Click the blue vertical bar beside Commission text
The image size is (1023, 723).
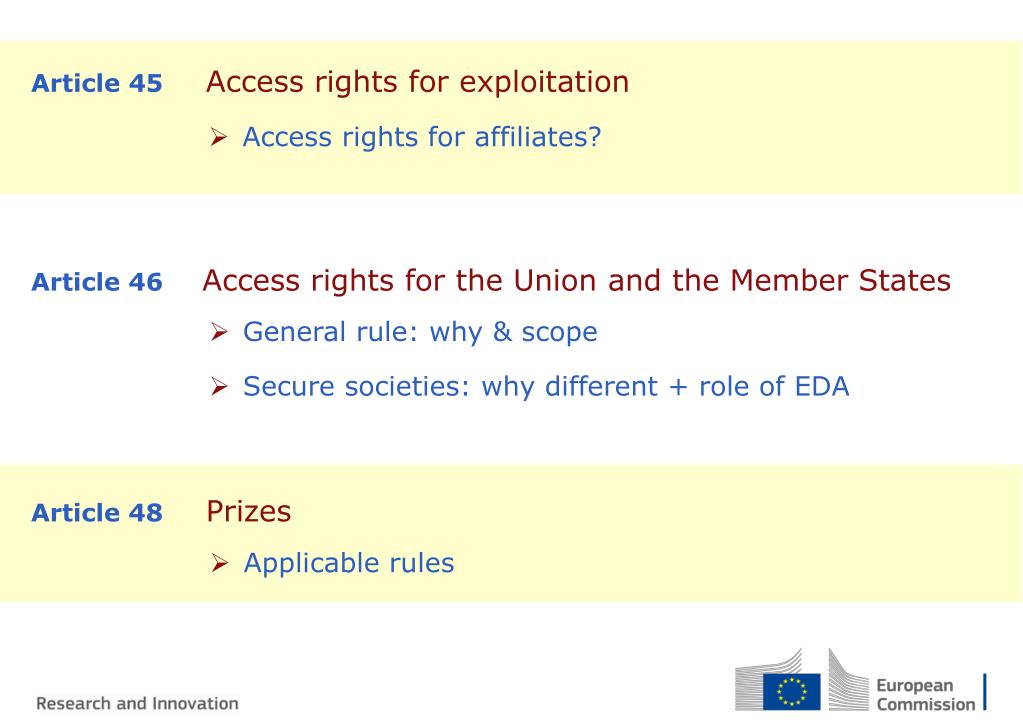click(x=985, y=692)
